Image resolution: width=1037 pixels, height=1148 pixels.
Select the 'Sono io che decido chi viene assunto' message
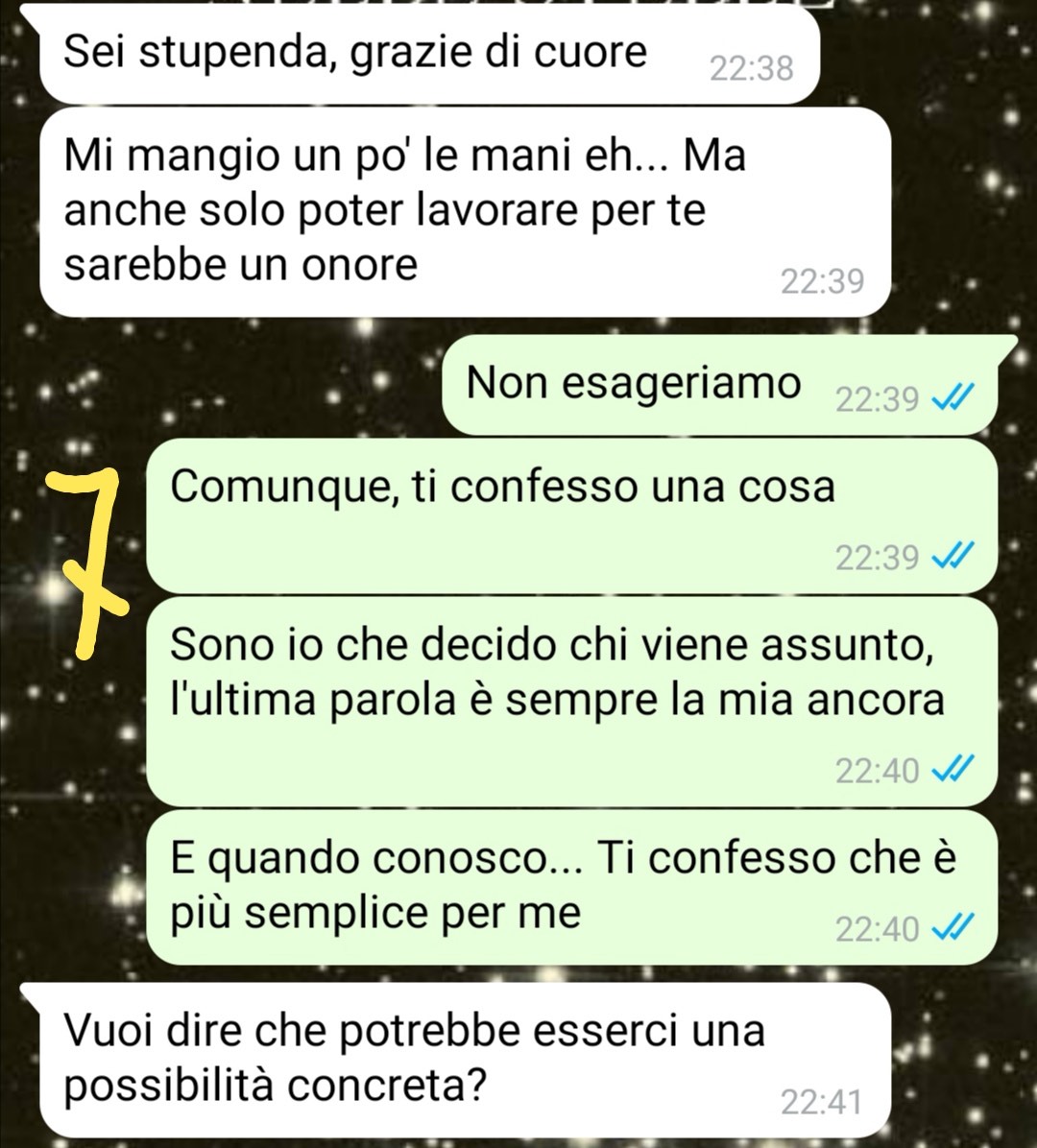coord(572,702)
